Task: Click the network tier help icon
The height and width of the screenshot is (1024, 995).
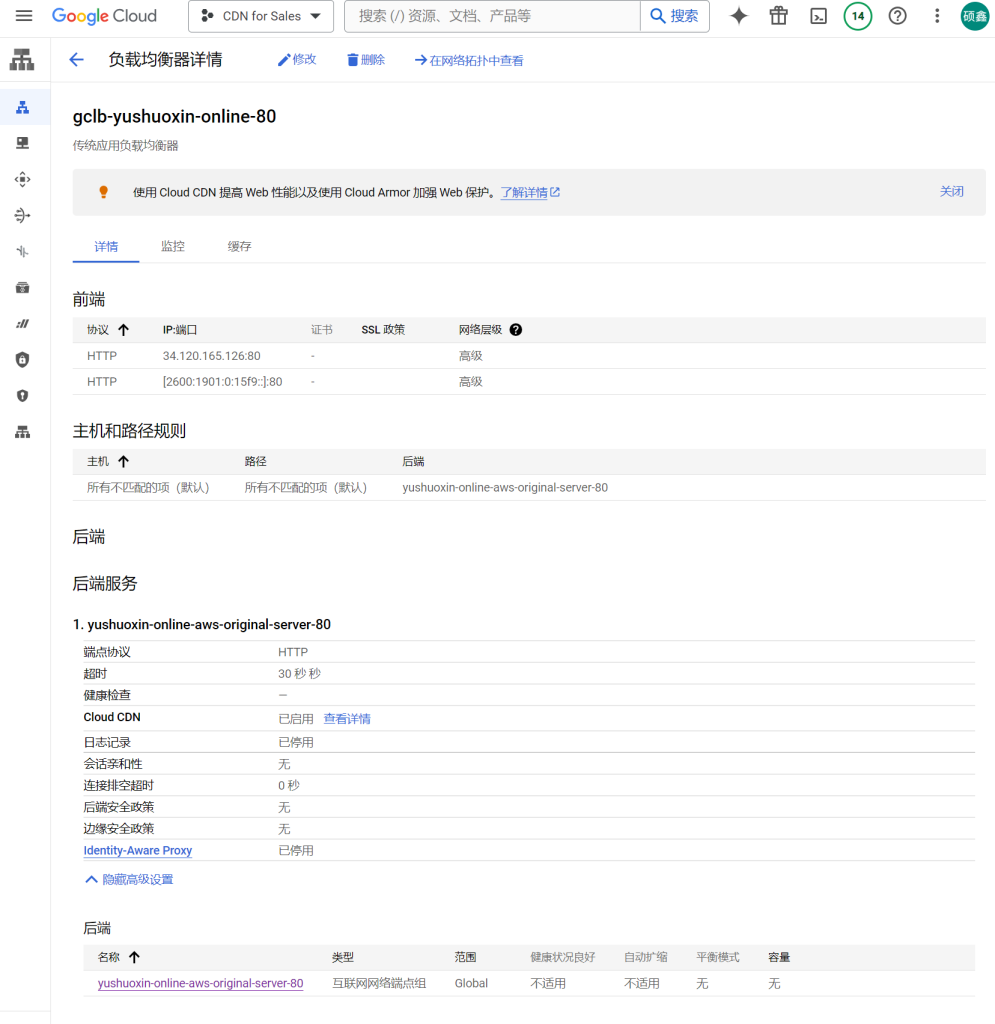Action: coord(516,330)
